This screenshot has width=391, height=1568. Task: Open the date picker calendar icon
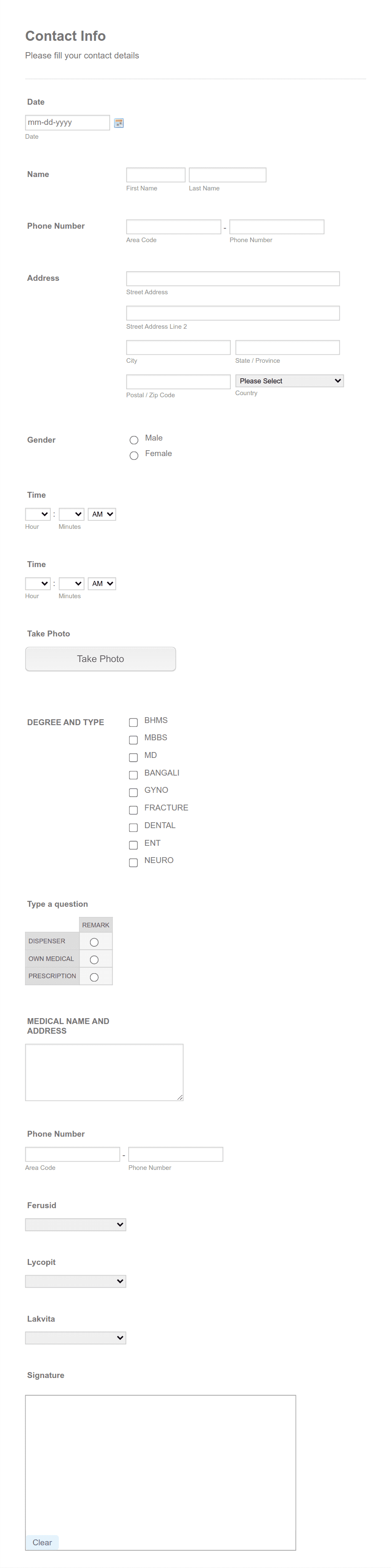tap(119, 122)
